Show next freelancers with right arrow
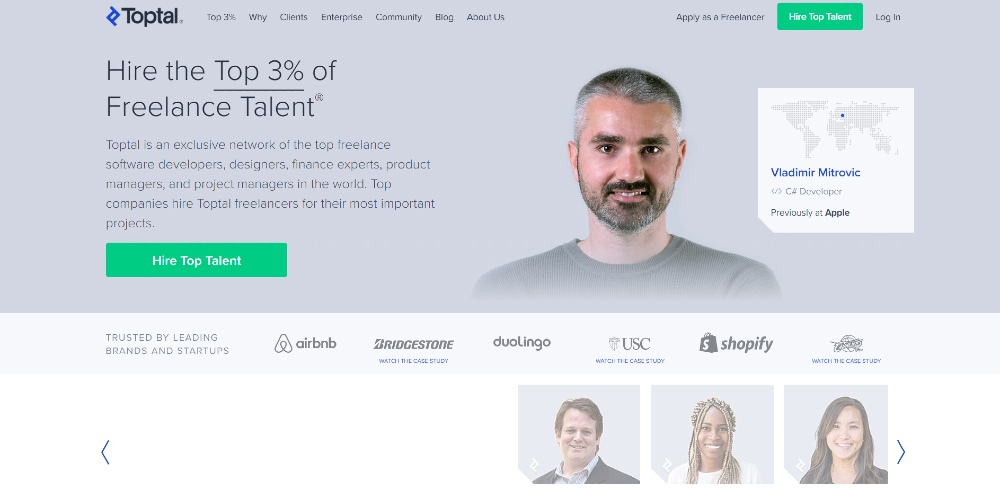 click(901, 452)
